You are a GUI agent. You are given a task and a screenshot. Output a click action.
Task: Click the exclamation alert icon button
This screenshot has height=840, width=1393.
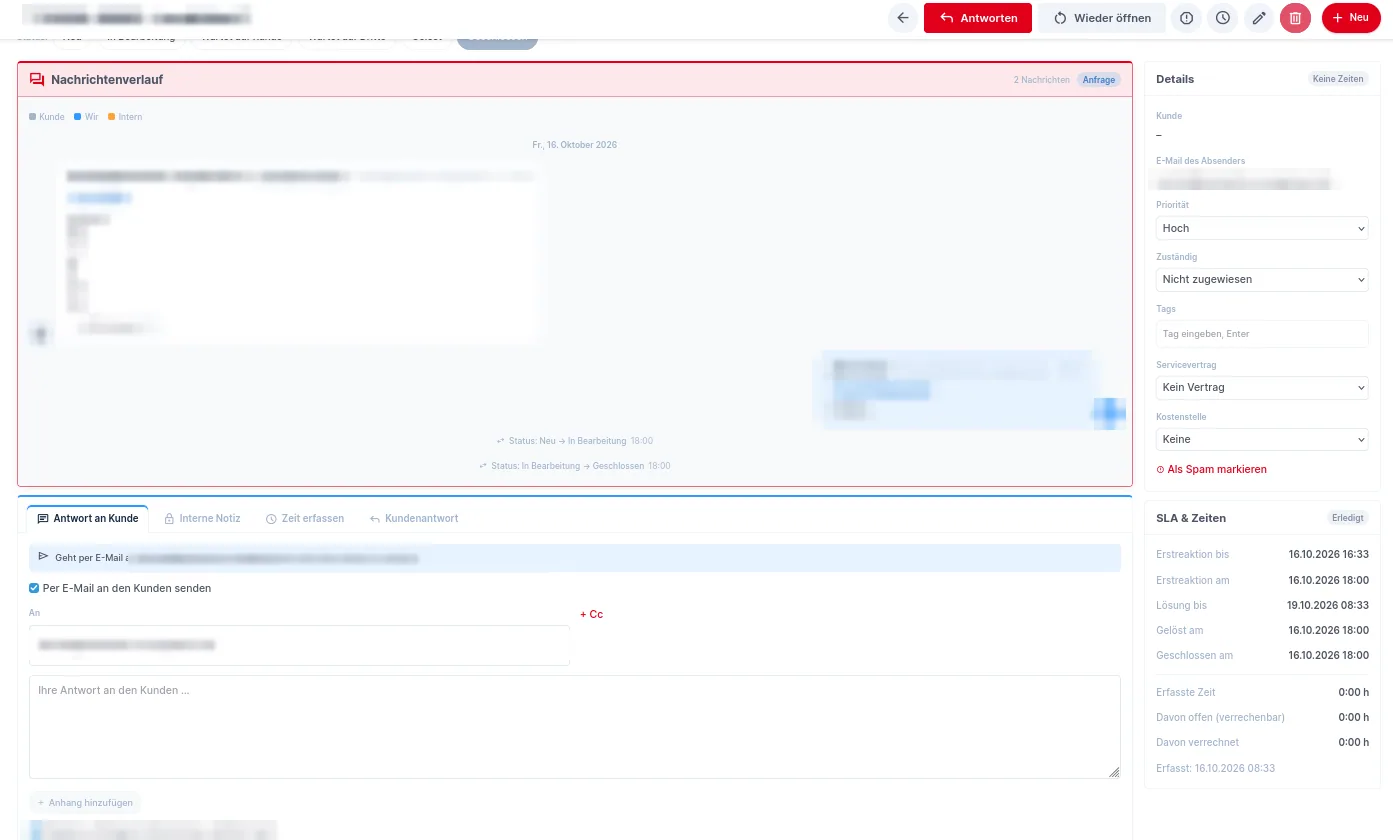[1187, 18]
